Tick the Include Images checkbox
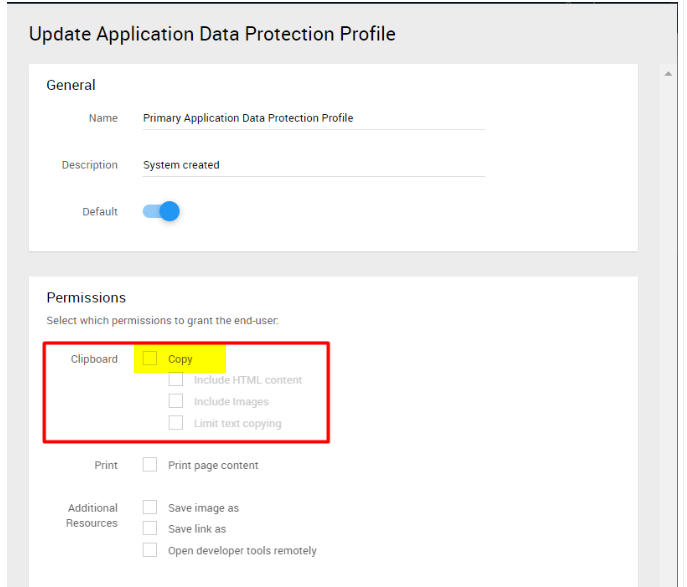Viewport: 687px width, 587px height. 176,401
